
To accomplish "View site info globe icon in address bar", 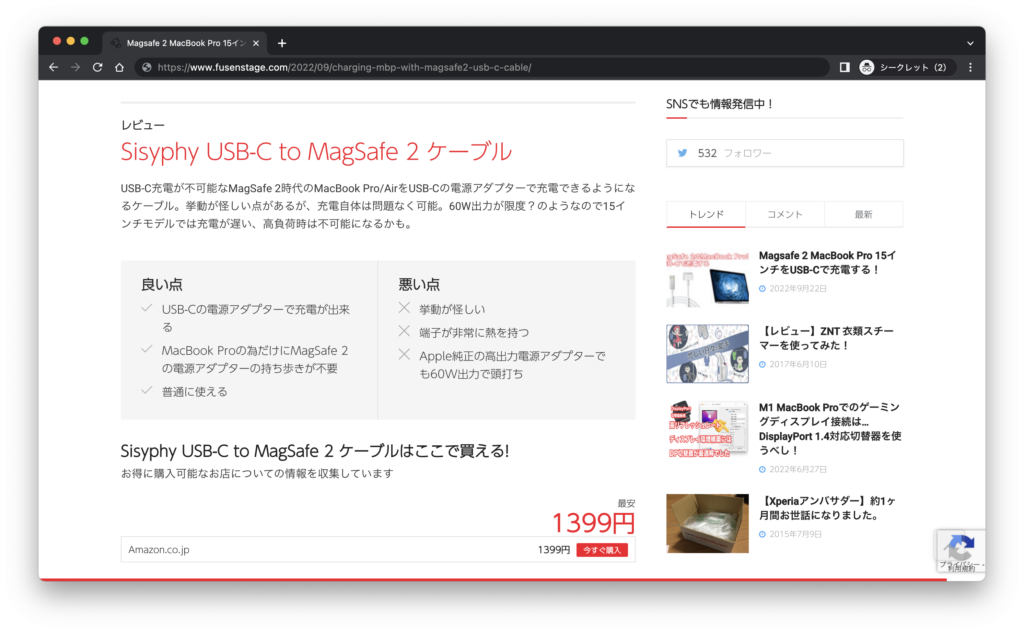I will tap(147, 67).
